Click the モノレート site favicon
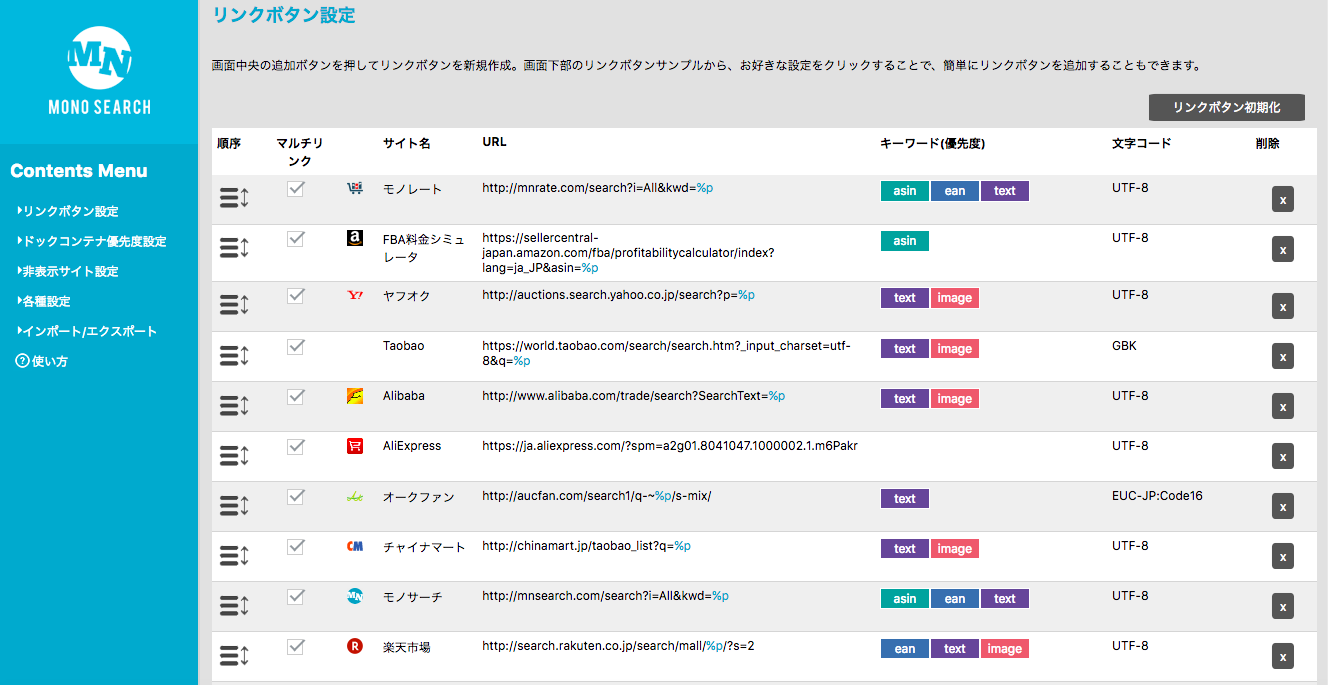Image resolution: width=1328 pixels, height=685 pixels. click(354, 188)
